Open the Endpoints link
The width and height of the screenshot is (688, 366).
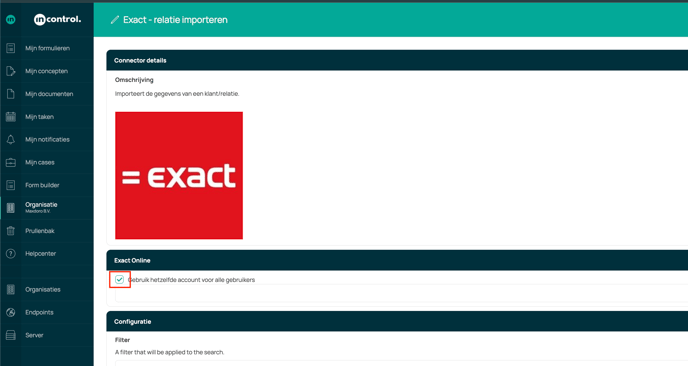pyautogui.click(x=39, y=312)
